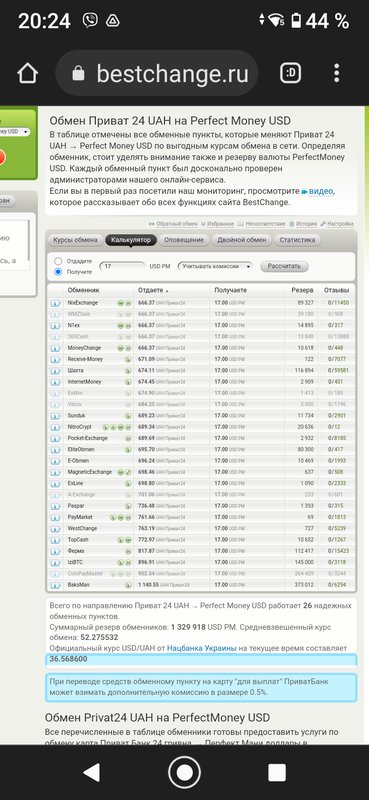Image resolution: width=369 pixels, height=800 pixels.
Task: Tap the bestchange.ru address bar
Action: [x=157, y=74]
